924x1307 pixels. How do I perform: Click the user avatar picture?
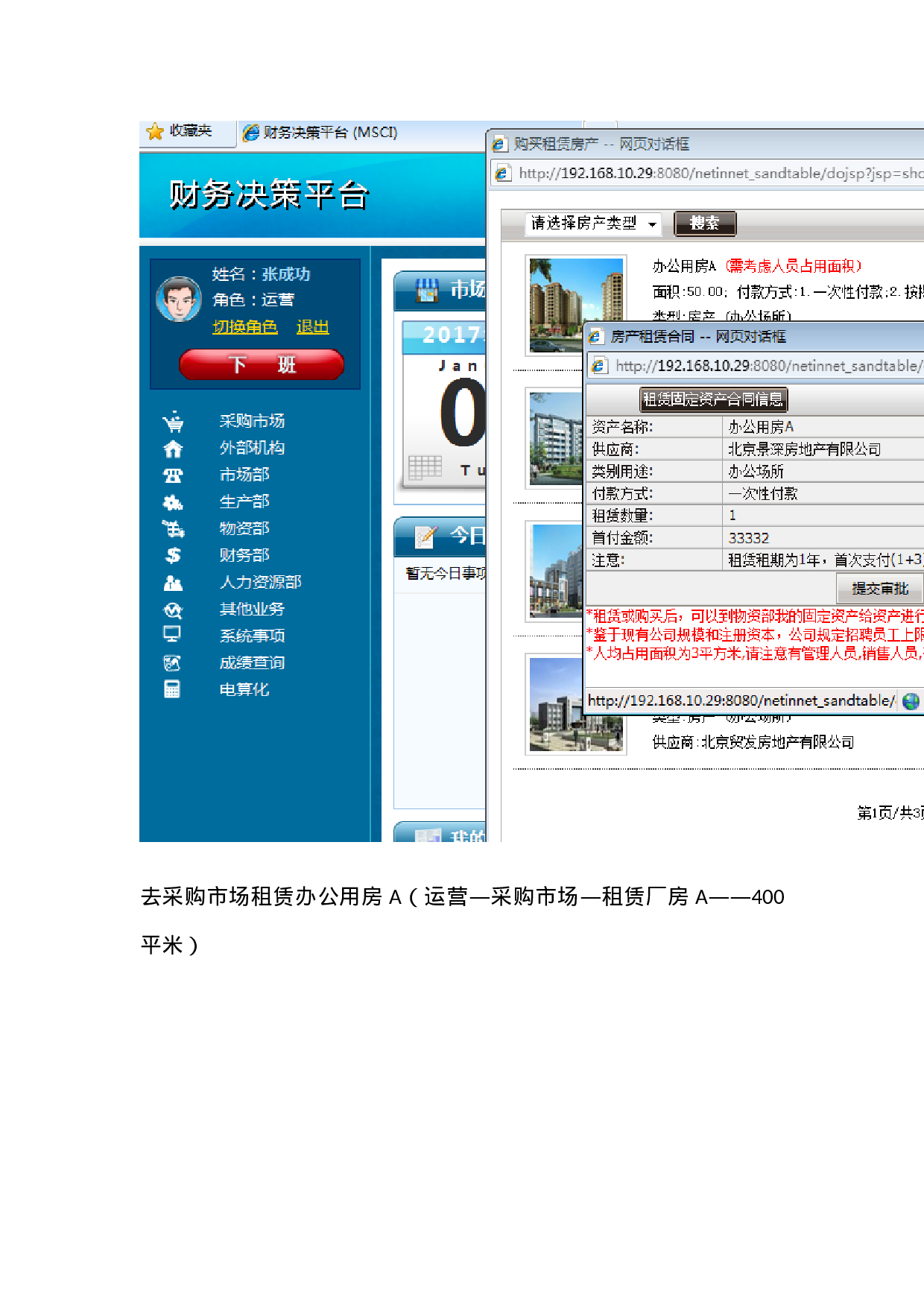(179, 300)
